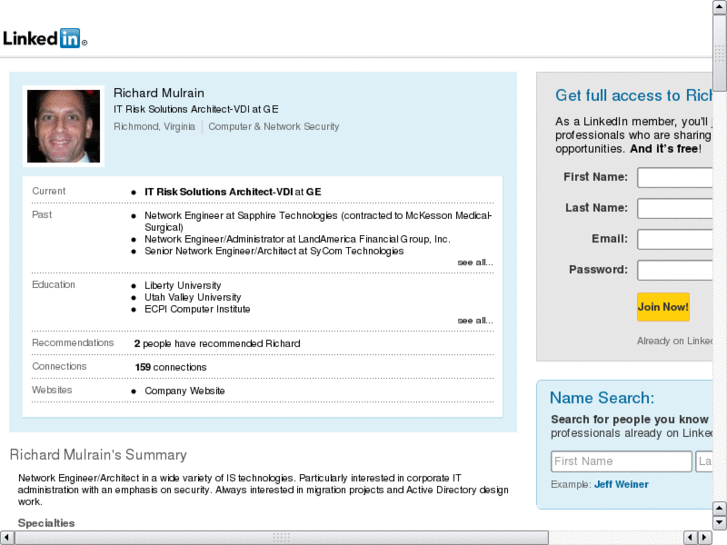Focus the First Name signup field
727x545 pixels.
coord(675,178)
